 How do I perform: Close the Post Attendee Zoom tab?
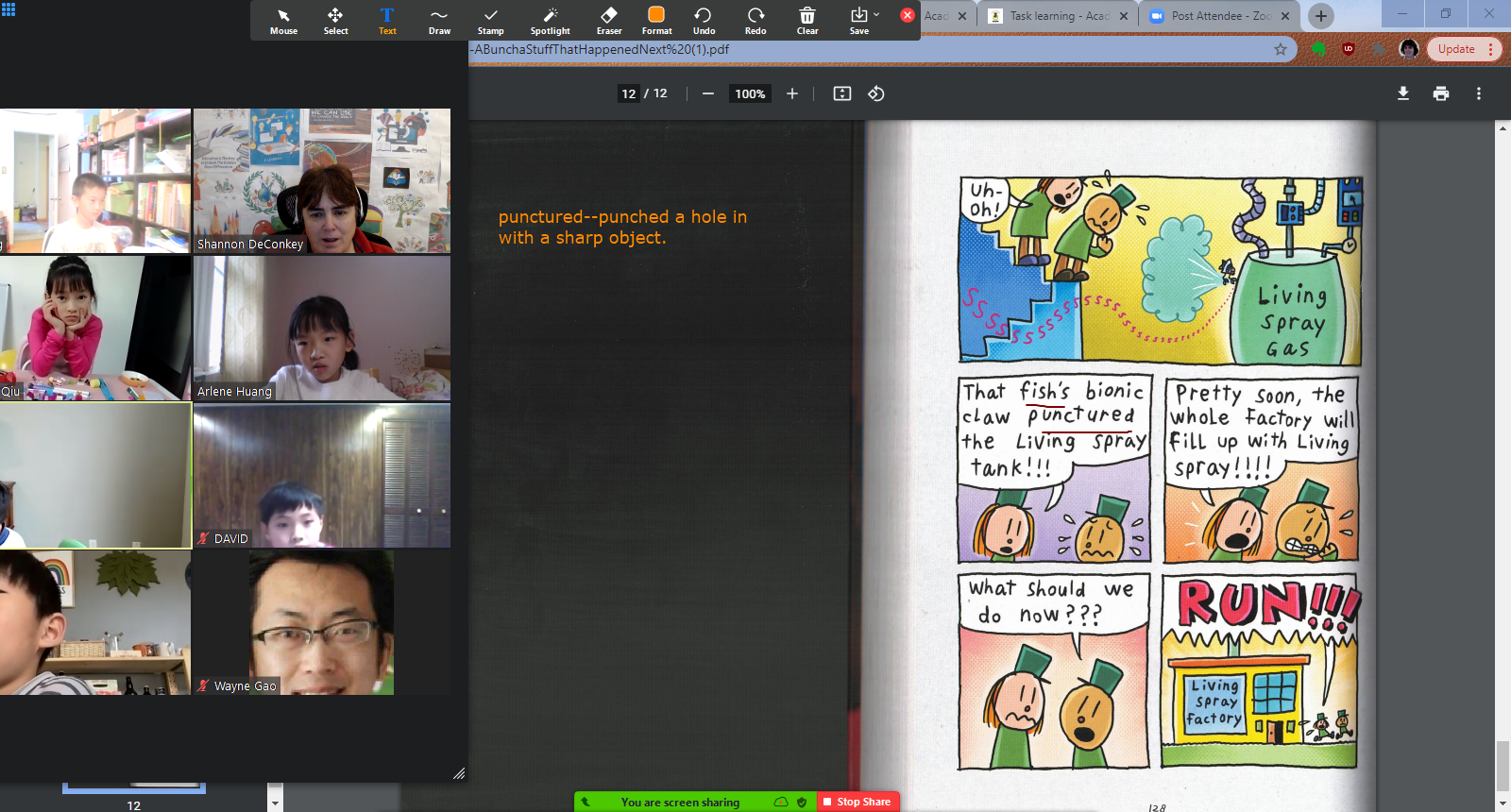[1285, 16]
